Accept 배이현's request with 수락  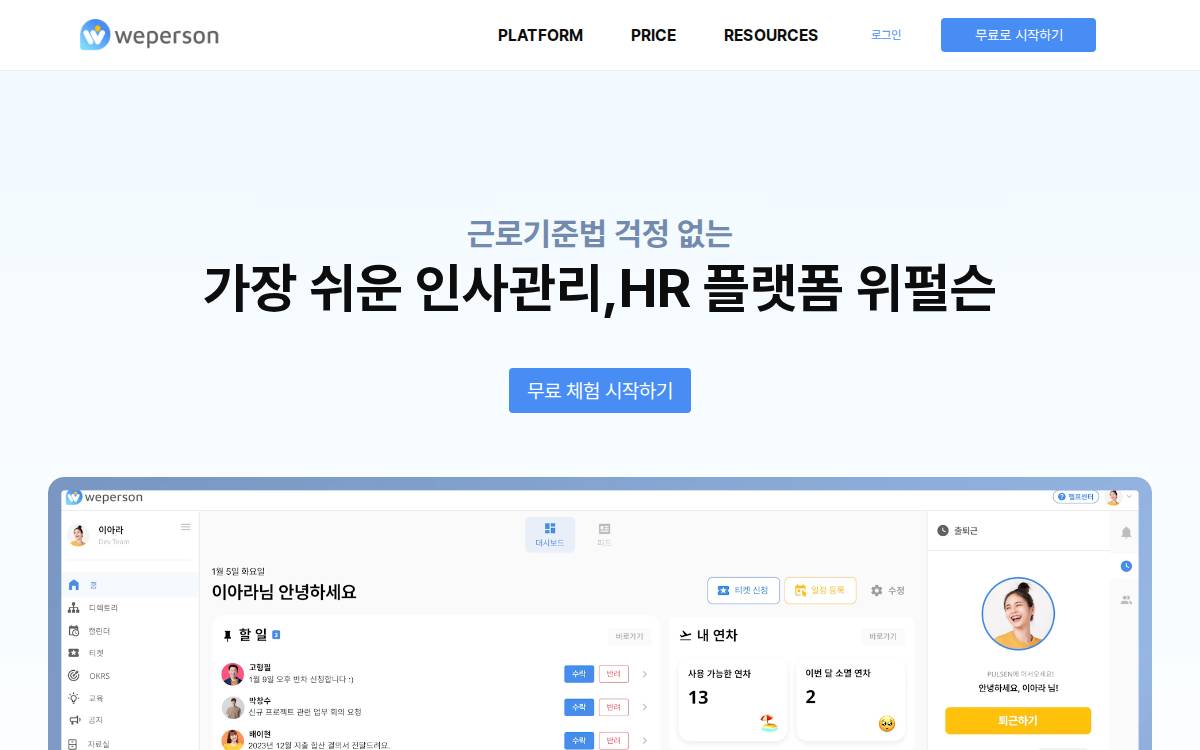click(578, 741)
